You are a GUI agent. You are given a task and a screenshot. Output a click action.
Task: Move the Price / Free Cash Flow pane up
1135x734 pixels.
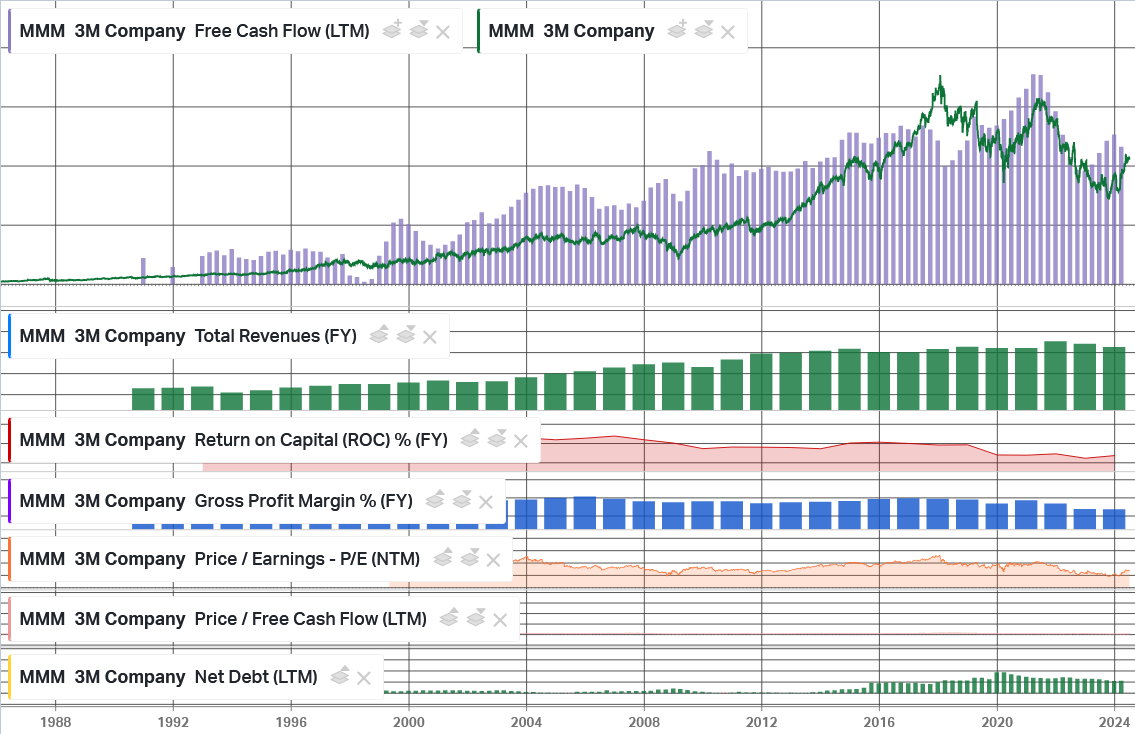449,618
